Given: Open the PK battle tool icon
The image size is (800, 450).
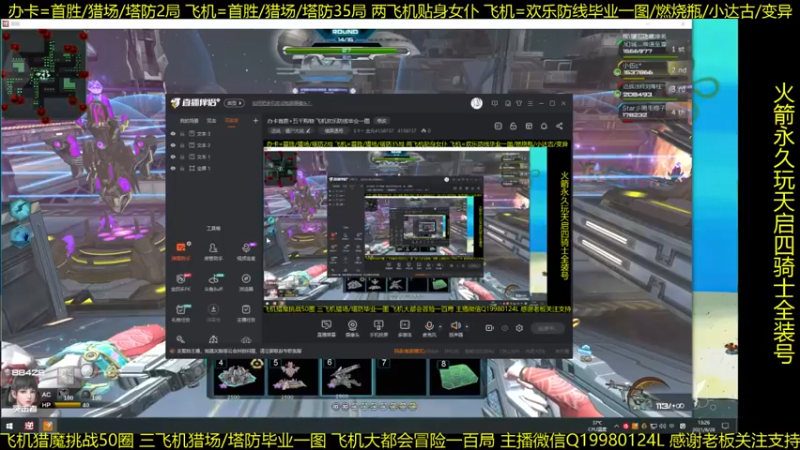Looking at the screenshot, I should (181, 282).
